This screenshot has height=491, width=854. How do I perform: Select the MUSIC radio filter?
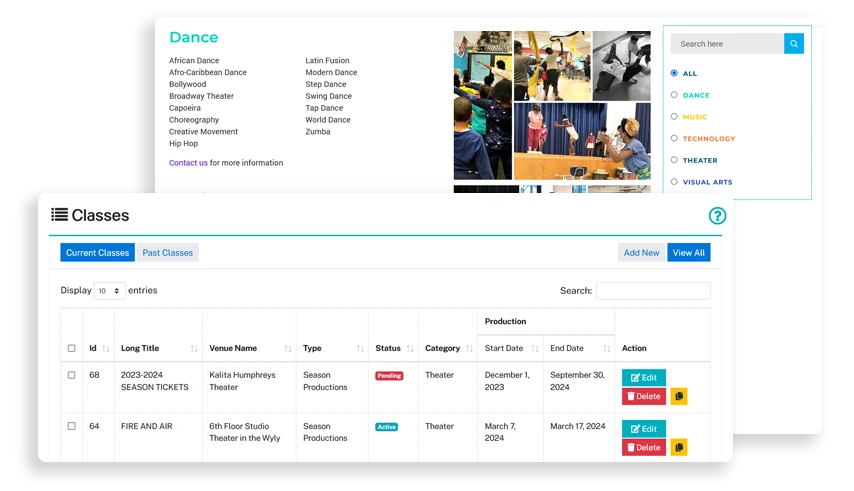pos(674,116)
